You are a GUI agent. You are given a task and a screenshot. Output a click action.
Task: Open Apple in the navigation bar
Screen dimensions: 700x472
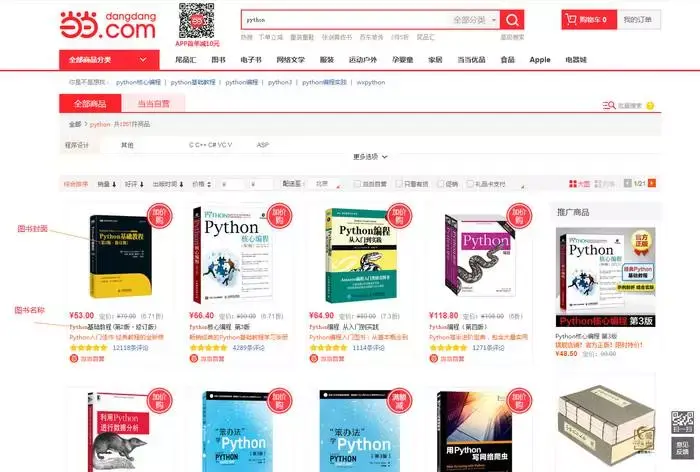[540, 60]
